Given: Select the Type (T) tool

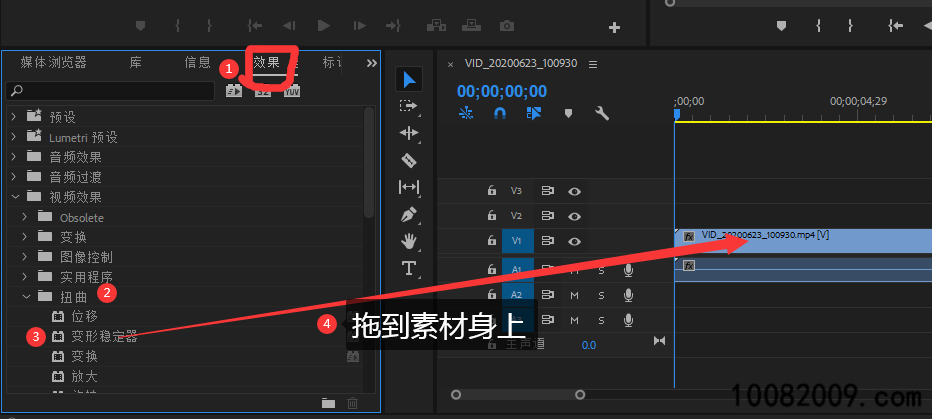Looking at the screenshot, I should coord(409,268).
